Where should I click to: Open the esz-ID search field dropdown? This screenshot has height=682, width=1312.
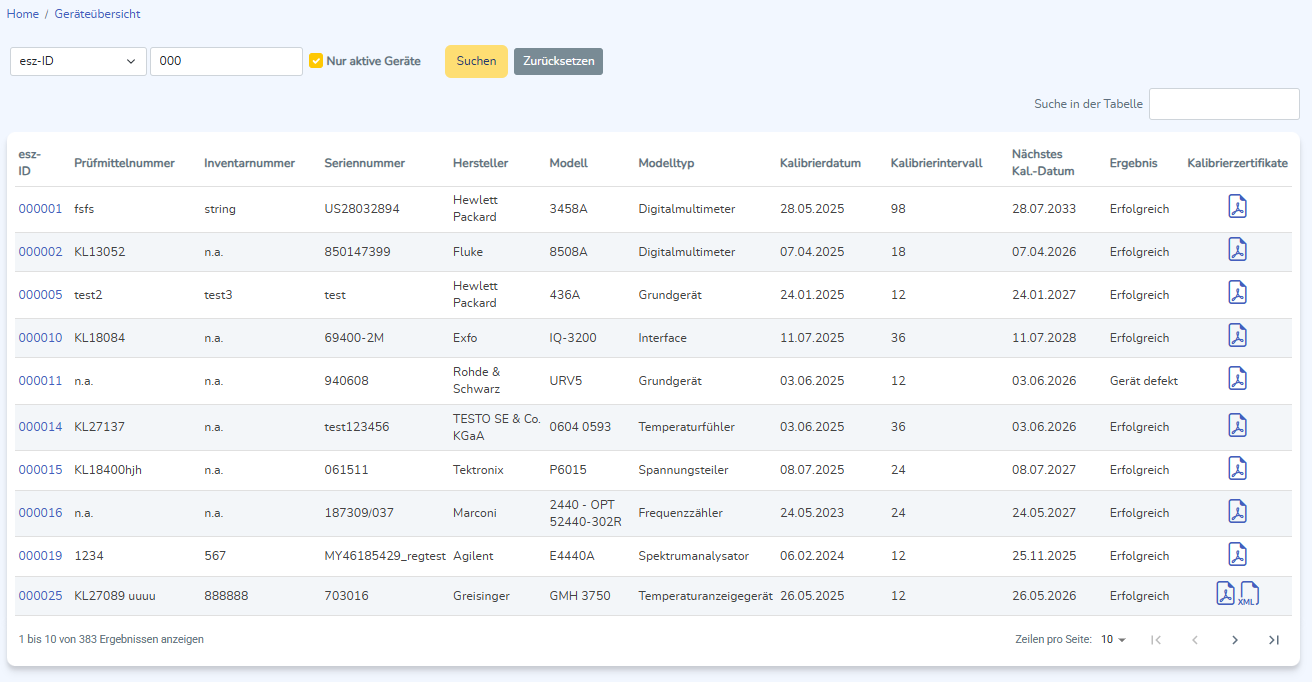coord(78,61)
